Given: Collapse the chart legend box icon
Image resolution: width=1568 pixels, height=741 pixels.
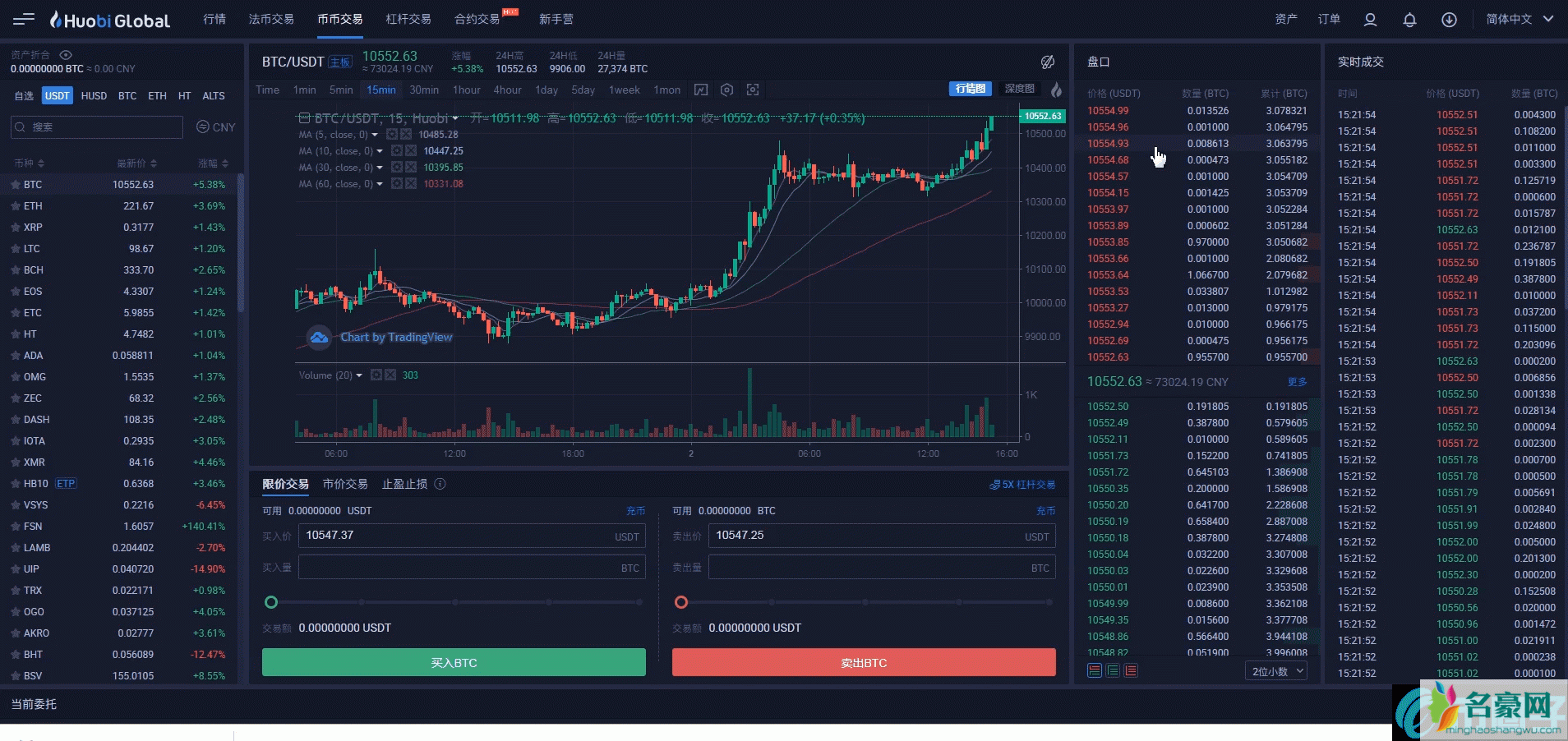Looking at the screenshot, I should (304, 118).
